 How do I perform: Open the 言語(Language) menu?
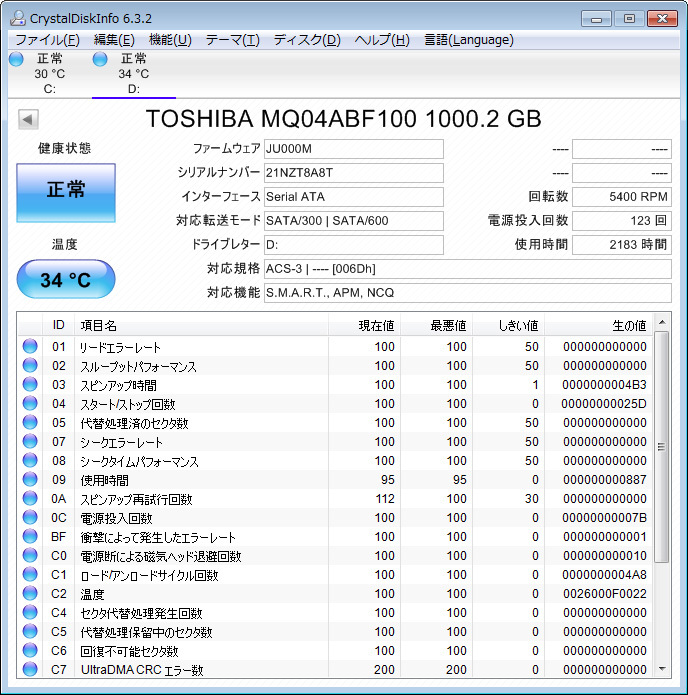point(469,40)
